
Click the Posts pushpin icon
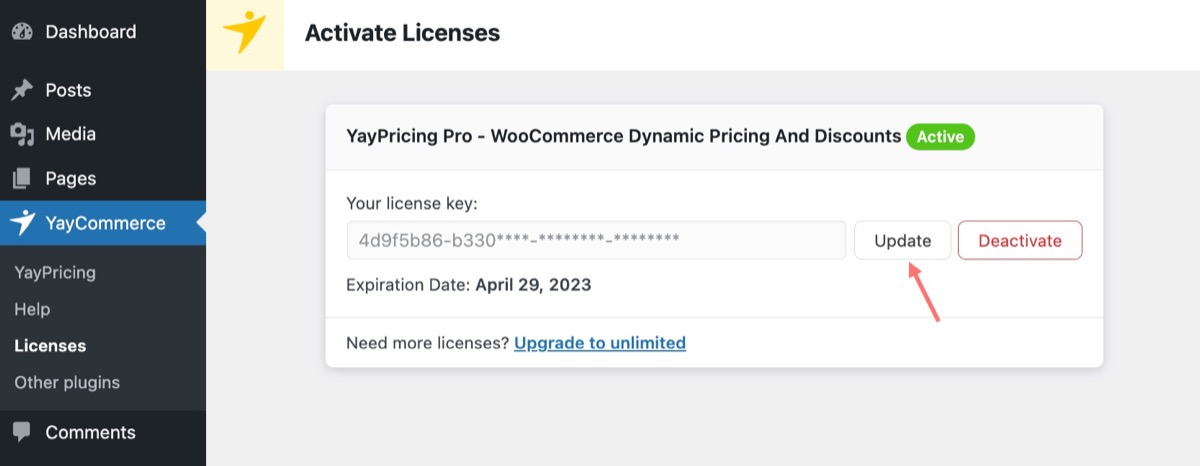[22, 90]
